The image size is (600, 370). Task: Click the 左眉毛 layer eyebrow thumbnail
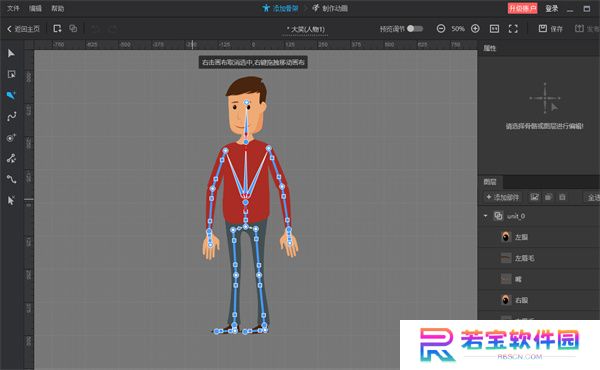(506, 258)
